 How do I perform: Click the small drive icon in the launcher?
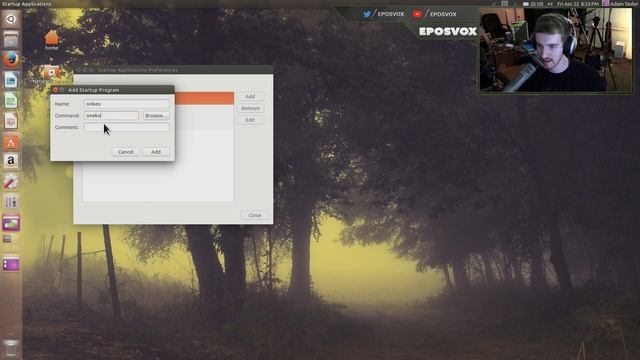tap(7, 239)
